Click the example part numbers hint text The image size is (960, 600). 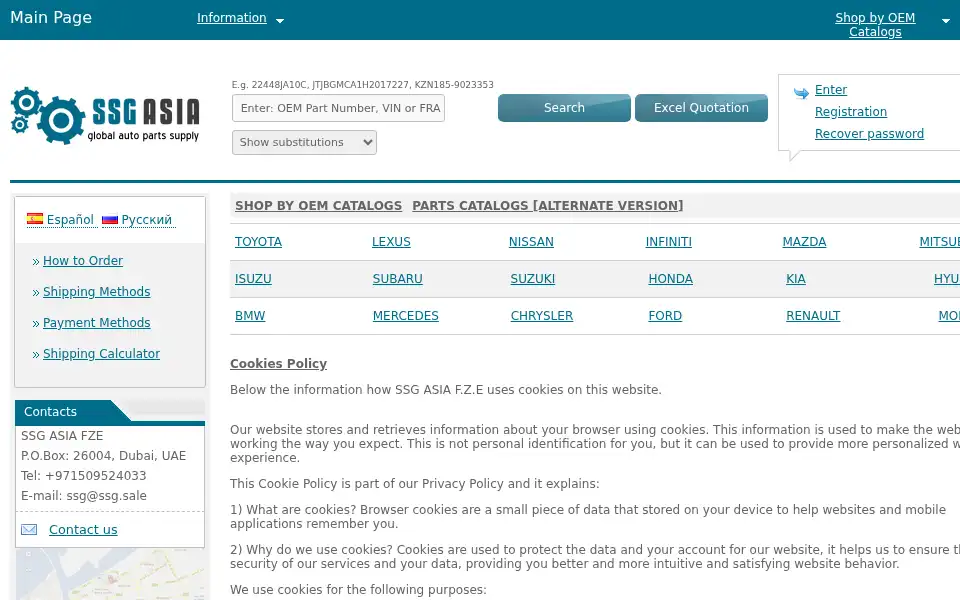362,84
